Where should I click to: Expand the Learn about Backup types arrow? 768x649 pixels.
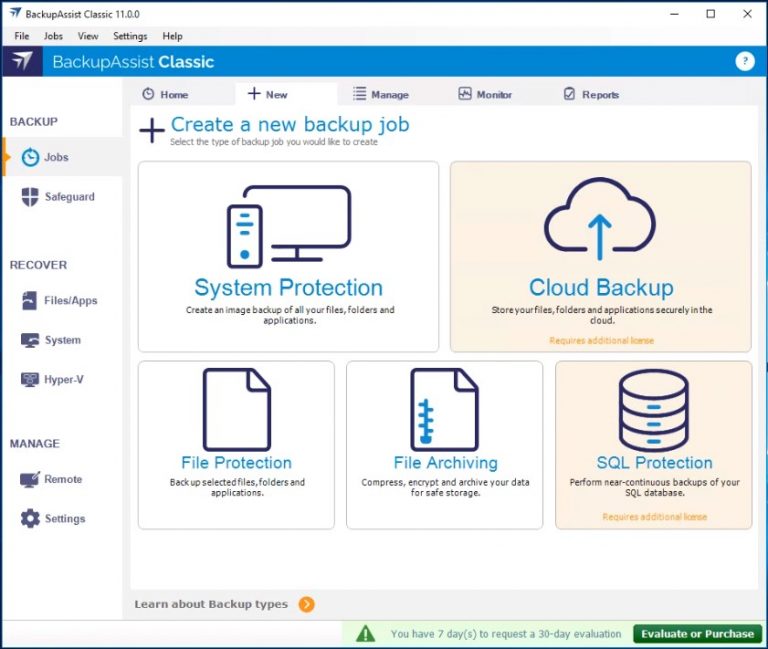[306, 604]
